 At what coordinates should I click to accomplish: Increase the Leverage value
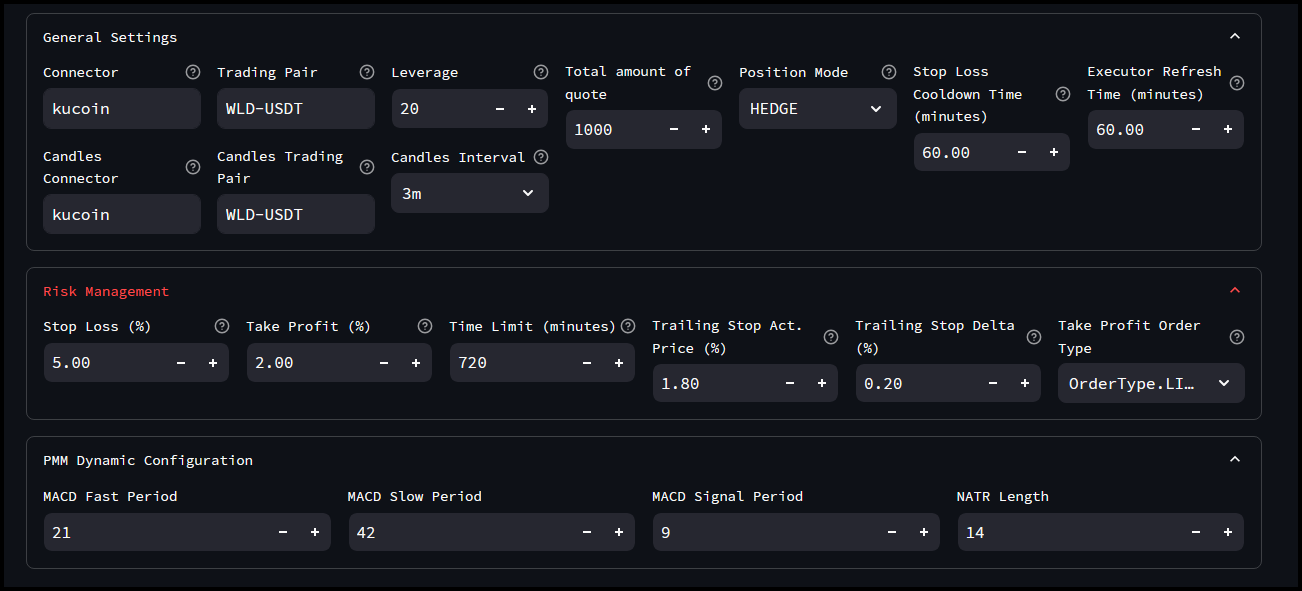[531, 108]
